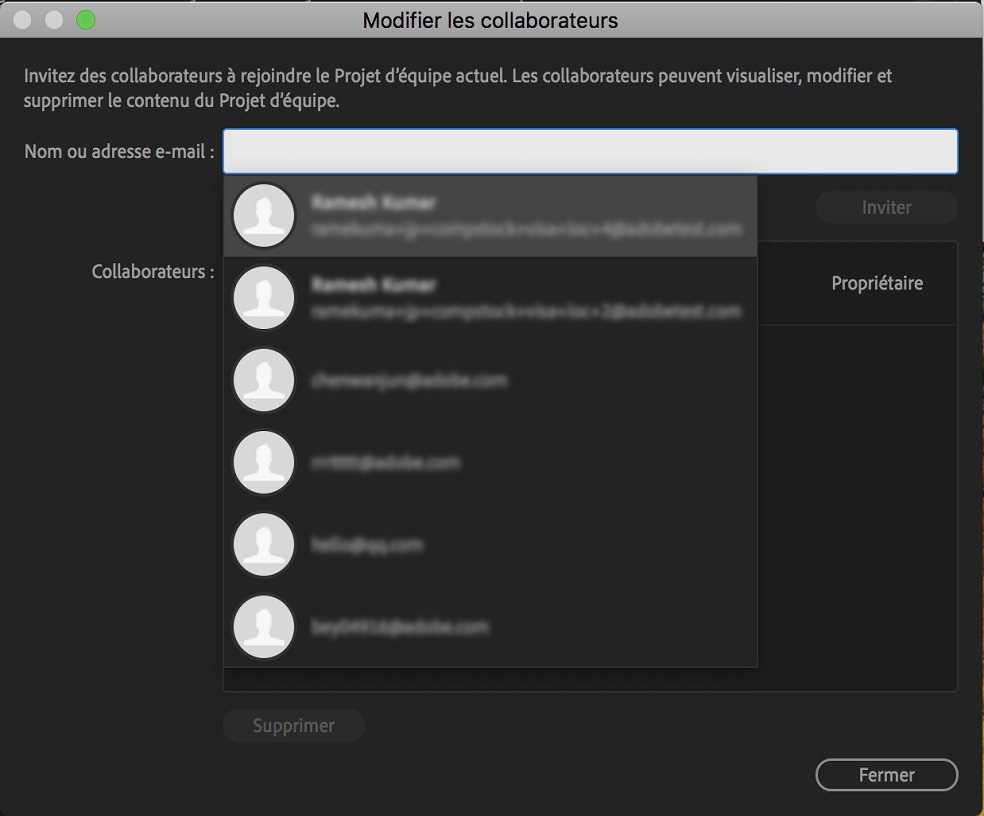Click the Supprimer button
Image resolution: width=984 pixels, height=816 pixels.
click(x=294, y=726)
